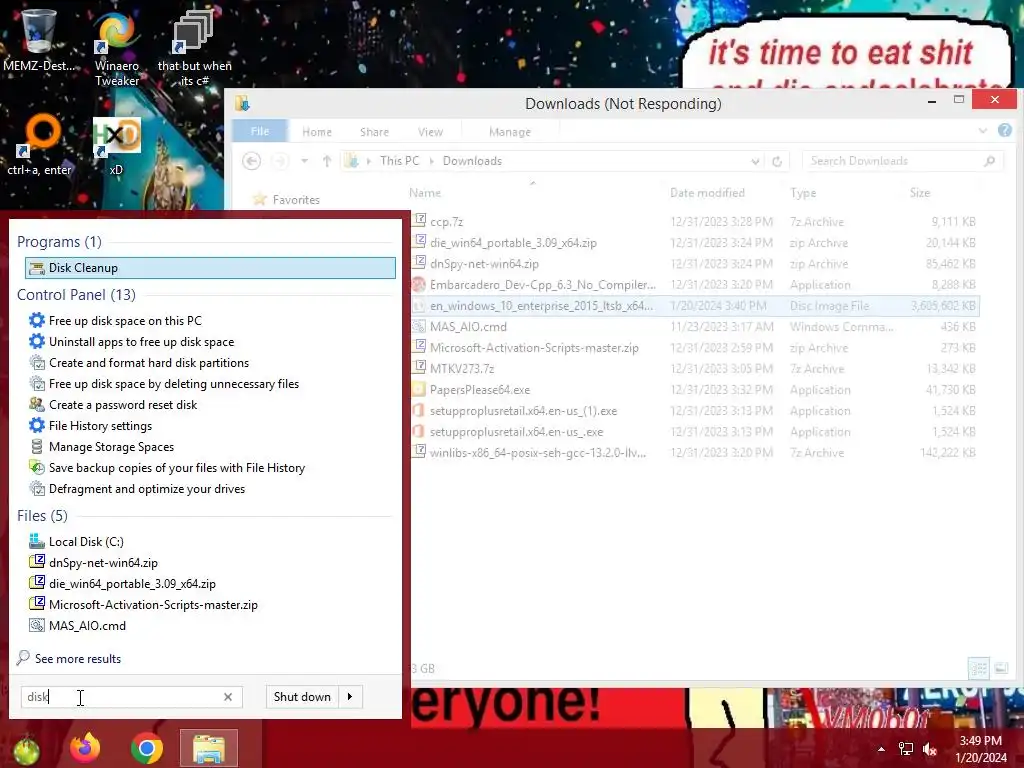
Task: Sort files by the Size column
Action: [920, 193]
